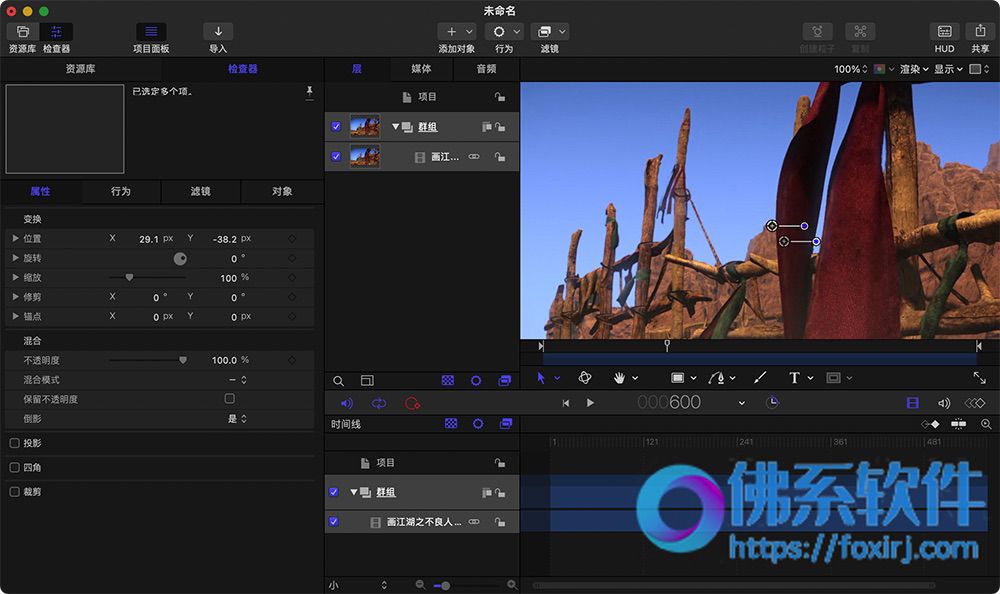Toggle the 检查器 toolbar button
1000x594 pixels.
[x=56, y=32]
